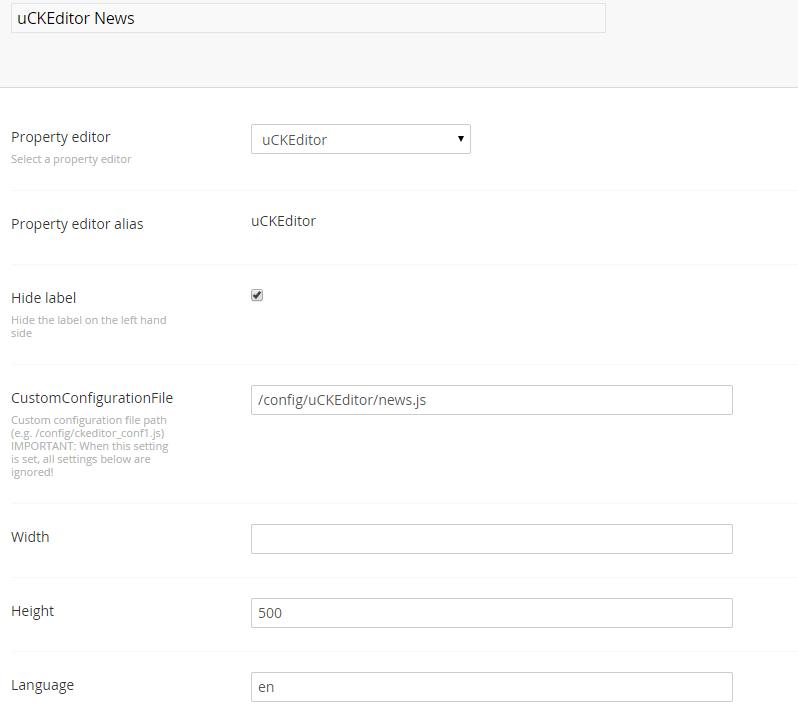798x712 pixels.
Task: Click the dropdown arrow beside uCKEditor
Action: point(461,138)
